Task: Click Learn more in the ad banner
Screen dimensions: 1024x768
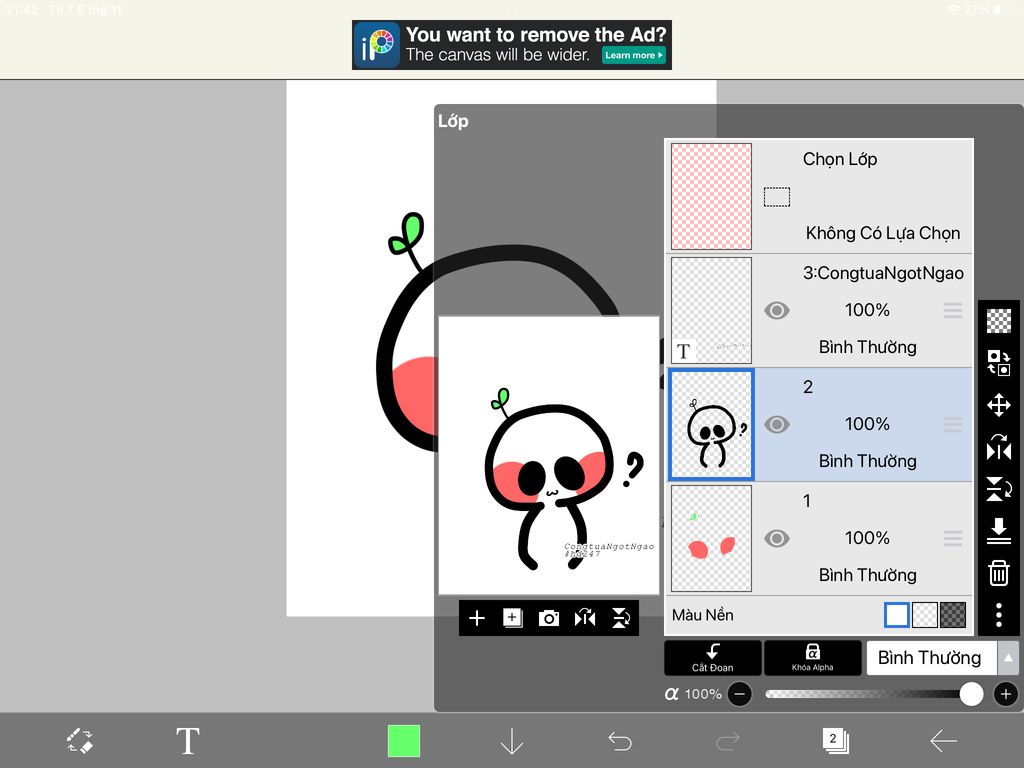Action: (x=633, y=55)
